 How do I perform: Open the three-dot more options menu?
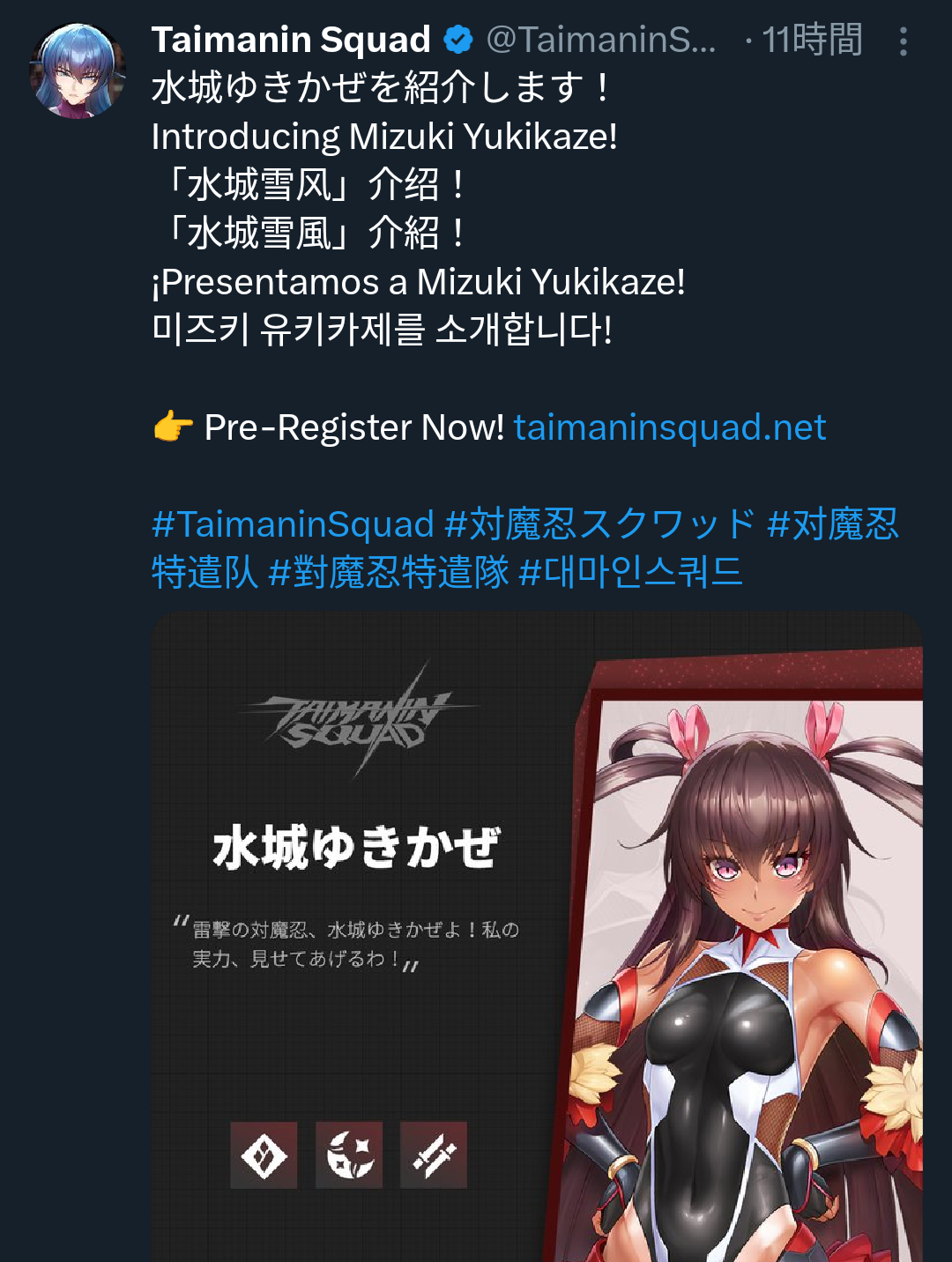(x=904, y=41)
